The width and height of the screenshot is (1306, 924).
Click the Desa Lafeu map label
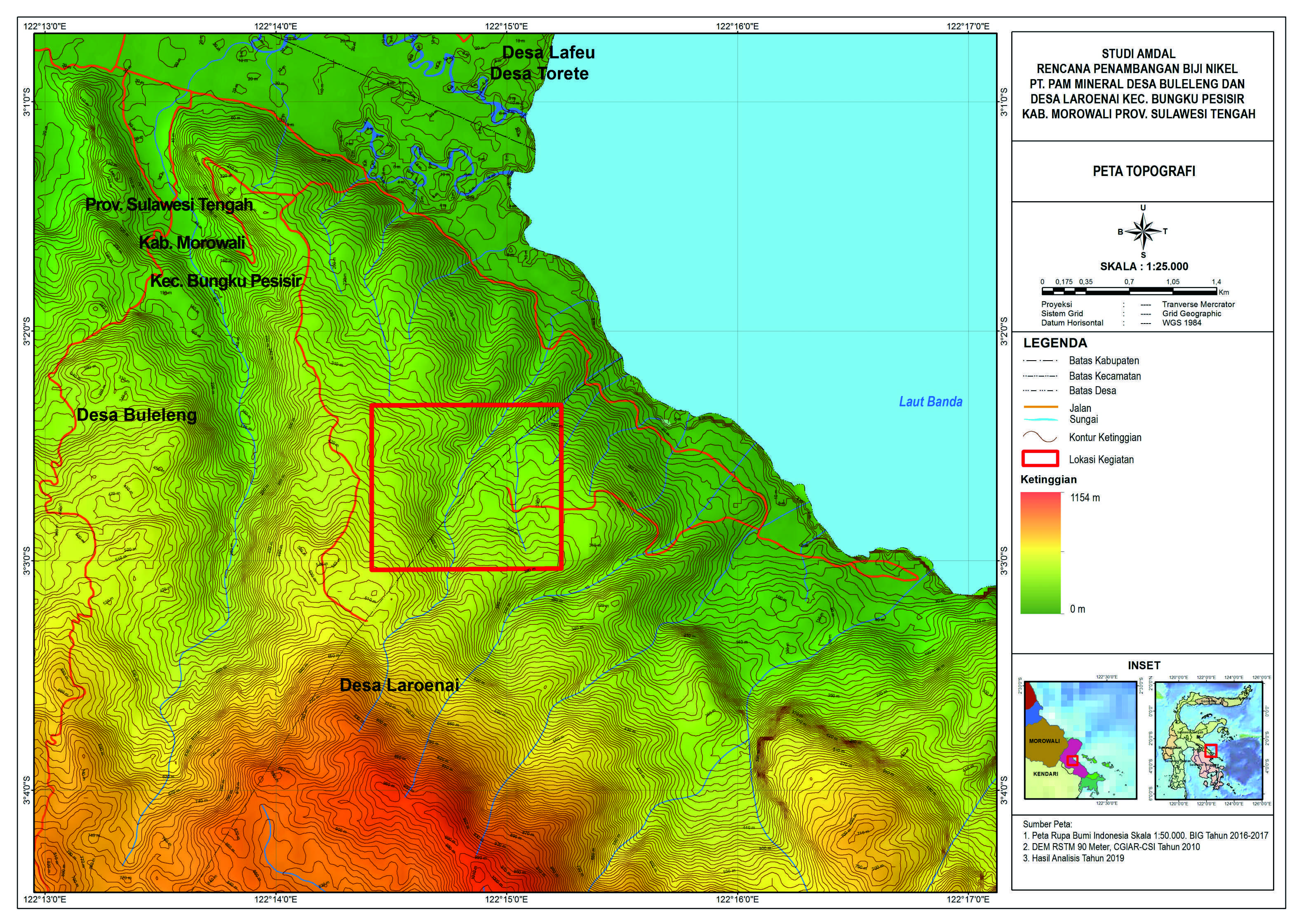pos(549,52)
